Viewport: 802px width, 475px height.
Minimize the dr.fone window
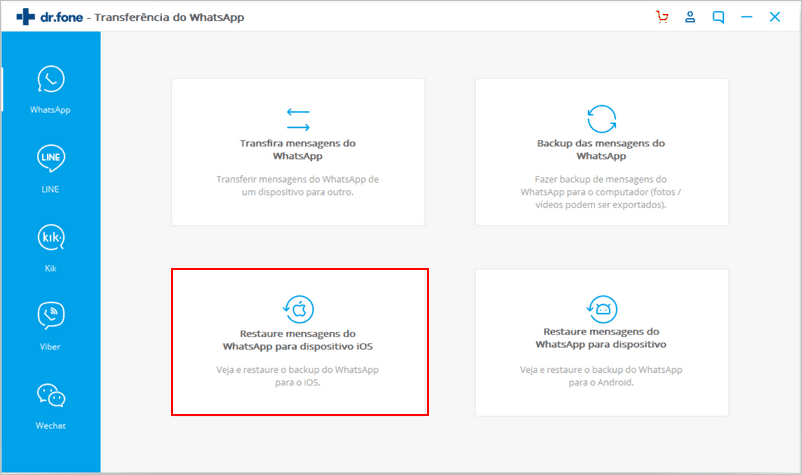tap(746, 17)
